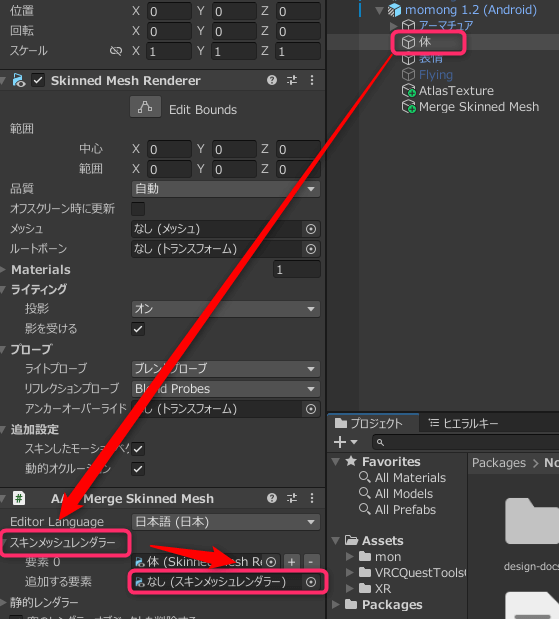This screenshot has width=559, height=619.
Task: Expand the アーマチュア hierarchy node
Action: pos(394,26)
